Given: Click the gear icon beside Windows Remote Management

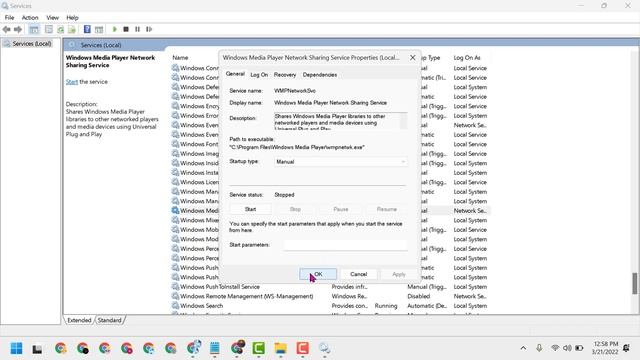Looking at the screenshot, I should click(175, 296).
